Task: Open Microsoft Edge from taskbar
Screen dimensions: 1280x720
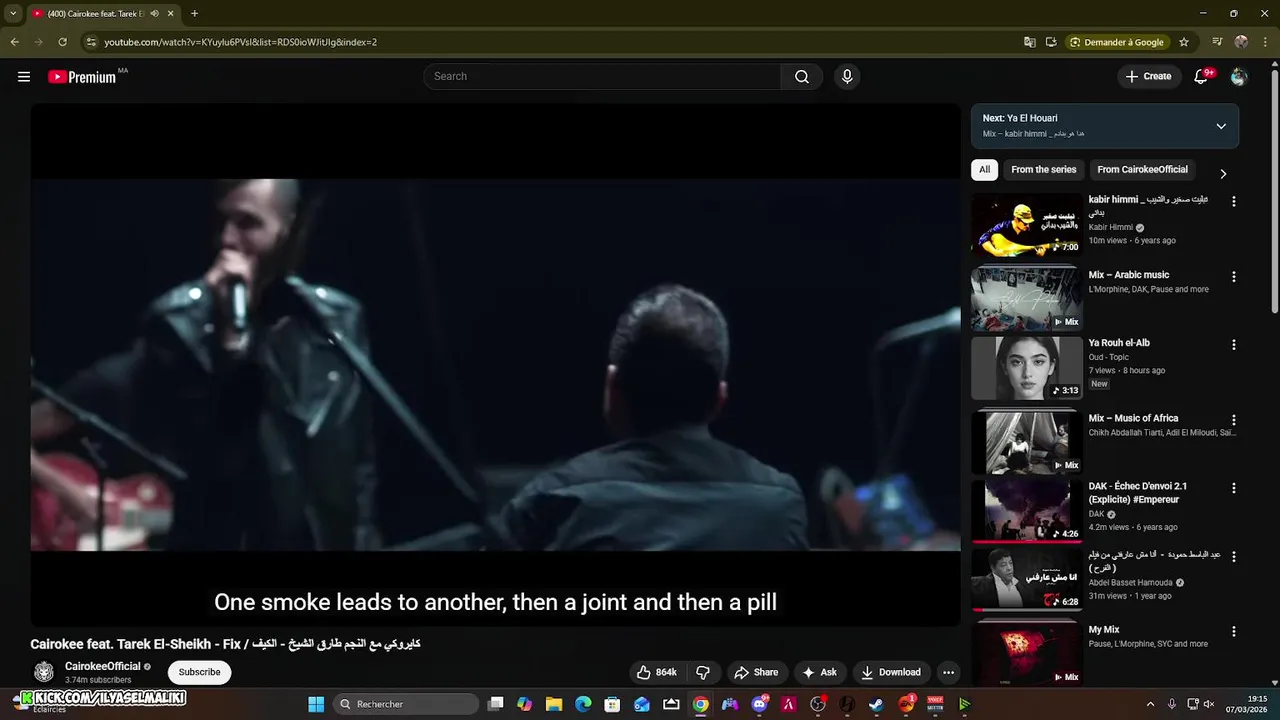Action: point(583,704)
